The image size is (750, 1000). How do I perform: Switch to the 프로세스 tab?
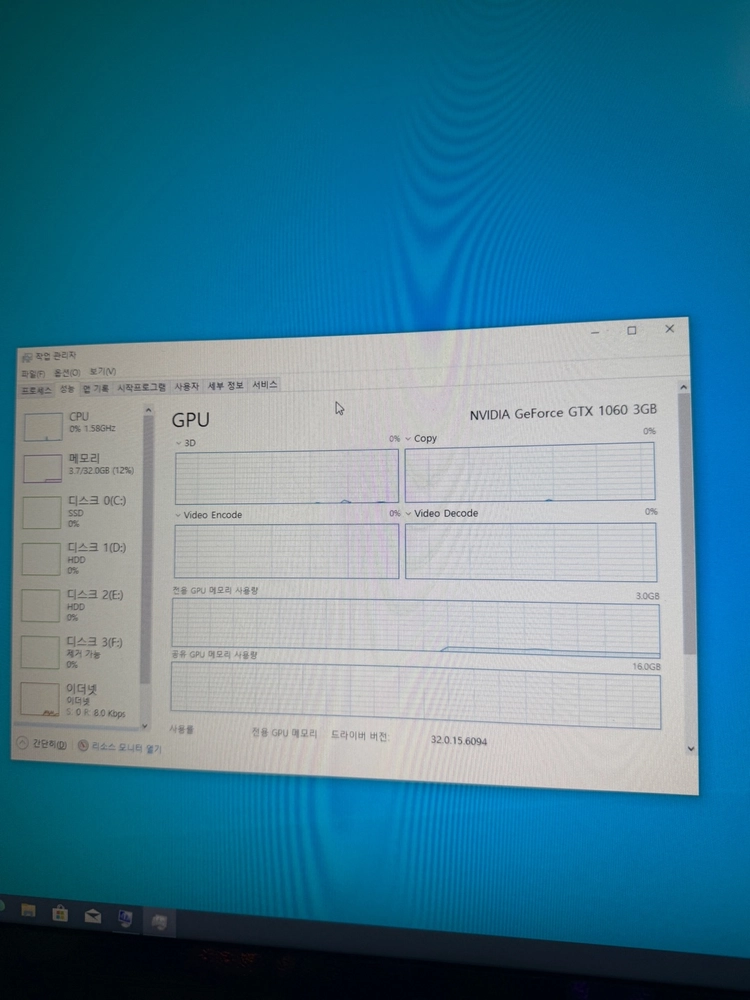pyautogui.click(x=36, y=390)
